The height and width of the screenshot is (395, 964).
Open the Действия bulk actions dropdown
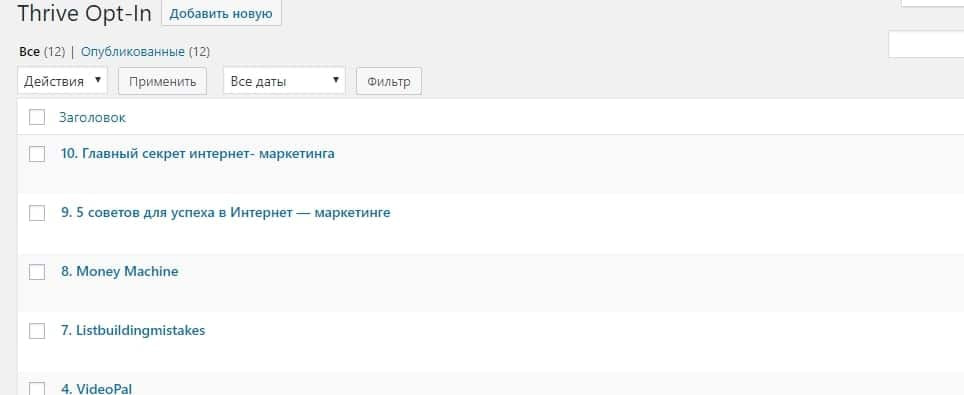[x=63, y=81]
